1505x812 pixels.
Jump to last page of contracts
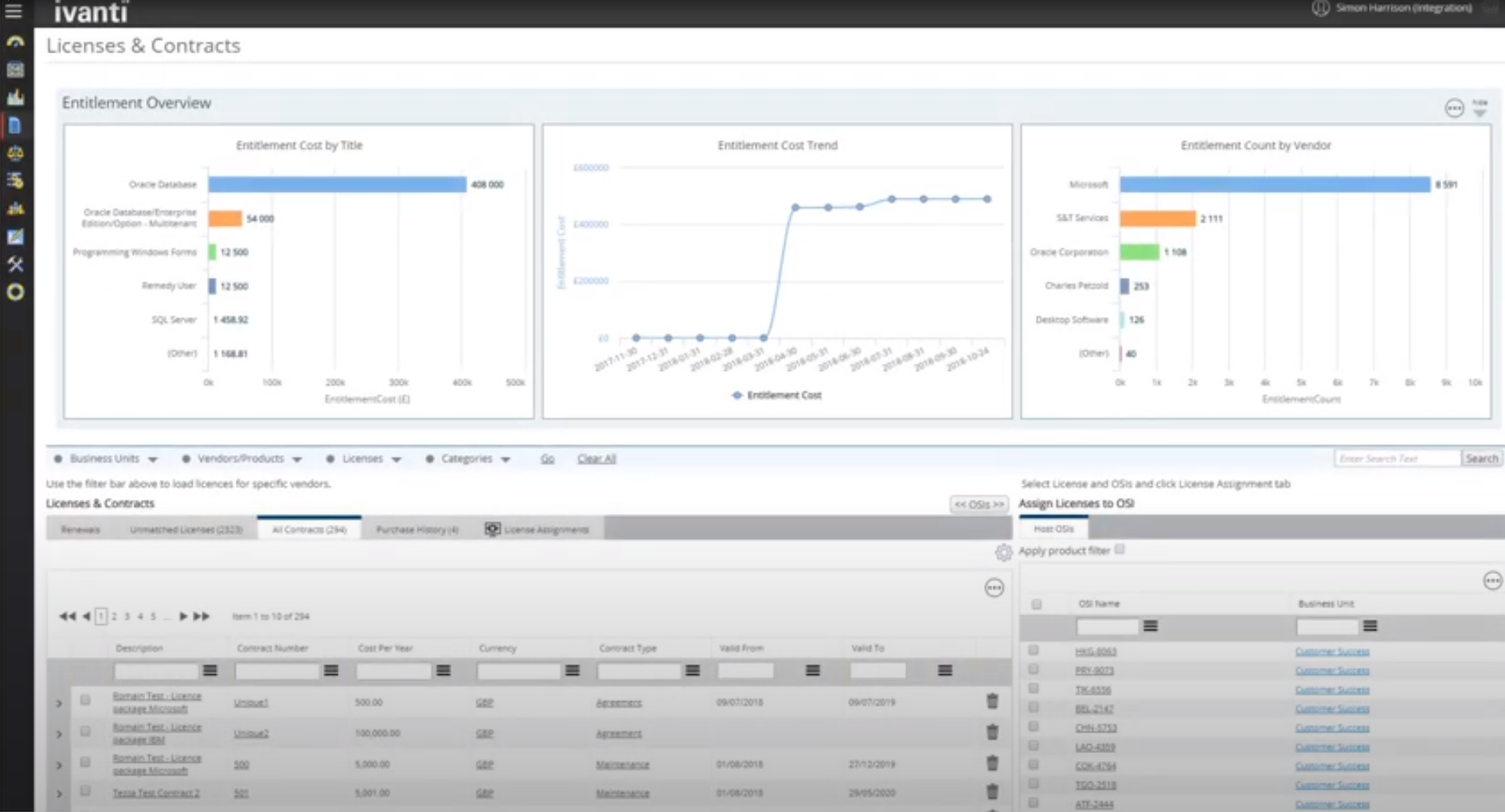(x=201, y=616)
